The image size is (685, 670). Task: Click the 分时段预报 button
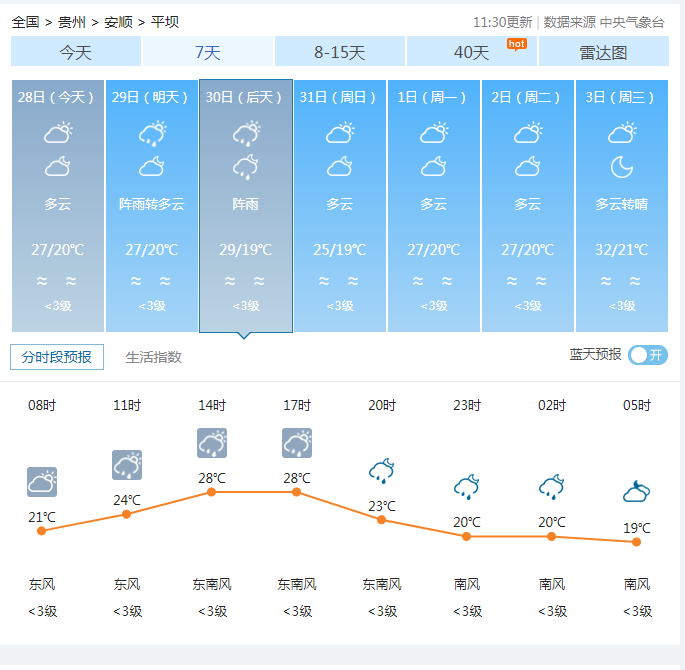(x=57, y=357)
